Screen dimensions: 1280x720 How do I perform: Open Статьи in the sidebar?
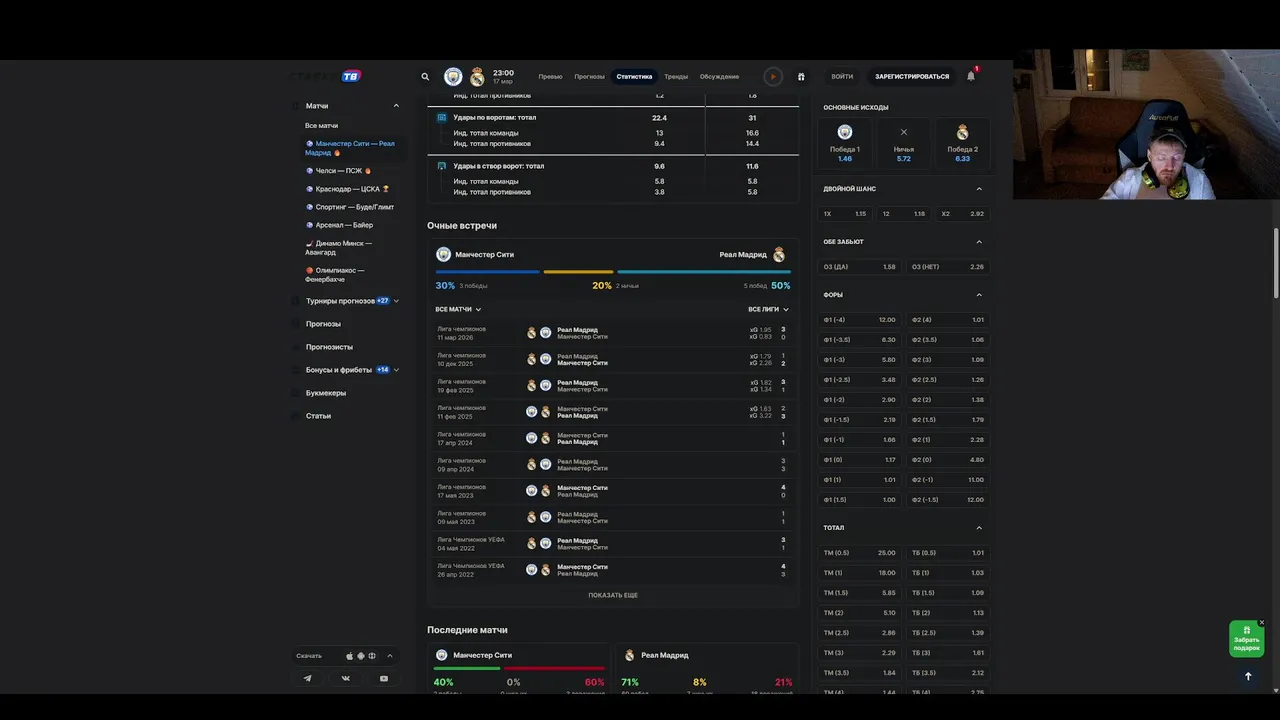[x=318, y=416]
